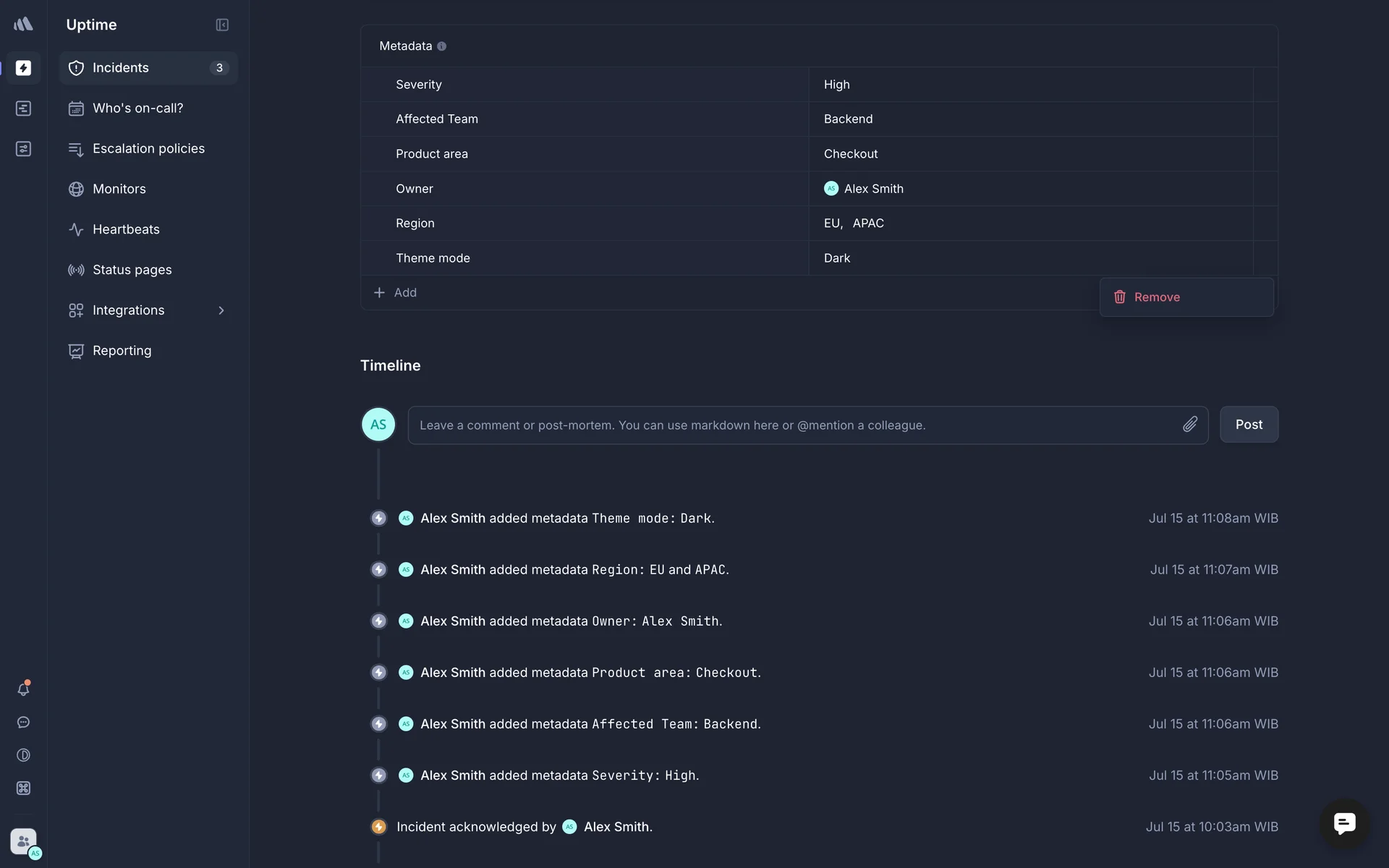This screenshot has height=868, width=1389.
Task: Click the Alex Smith owner value
Action: 873,189
